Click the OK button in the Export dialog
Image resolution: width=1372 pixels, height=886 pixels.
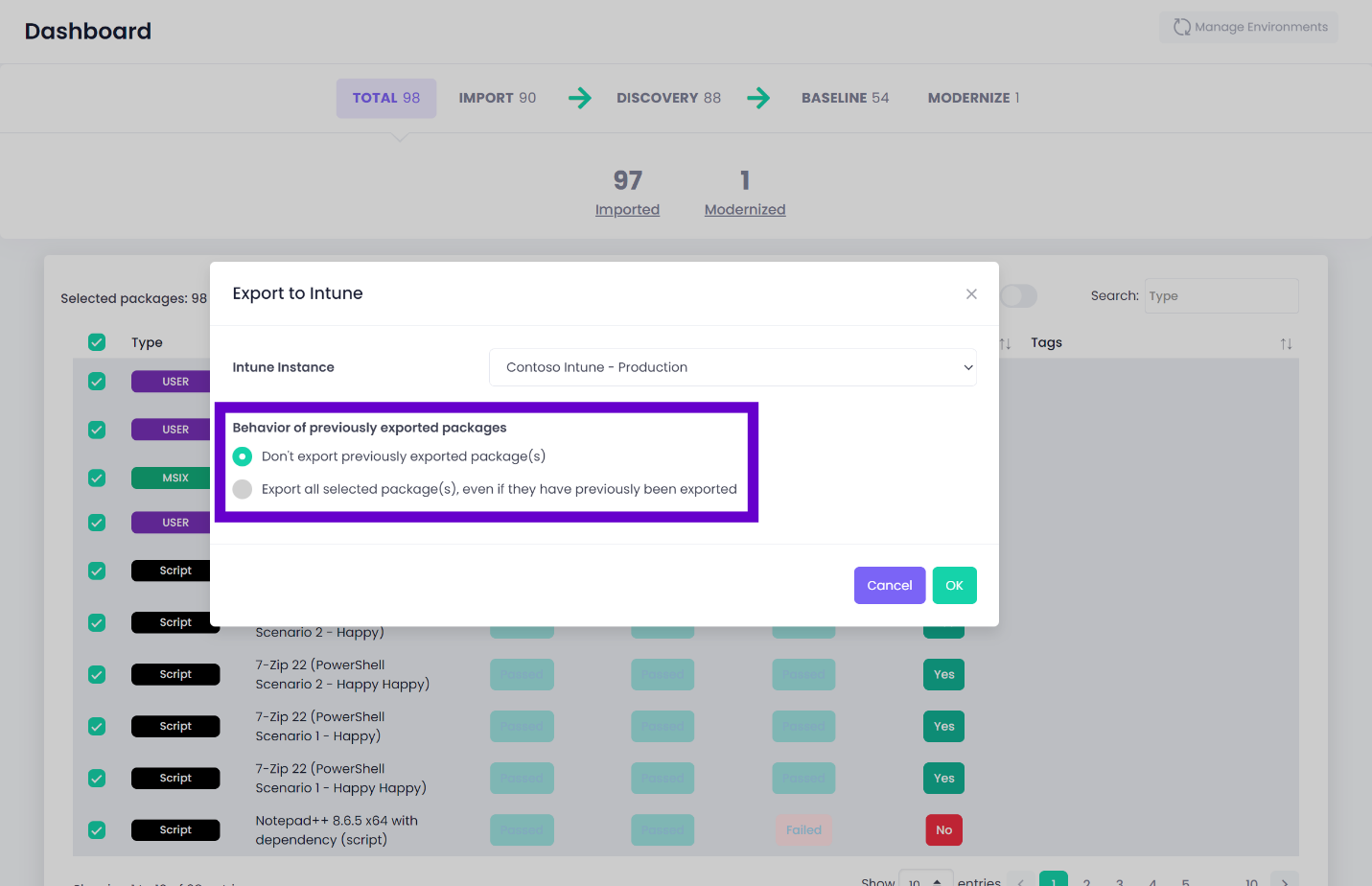(954, 585)
